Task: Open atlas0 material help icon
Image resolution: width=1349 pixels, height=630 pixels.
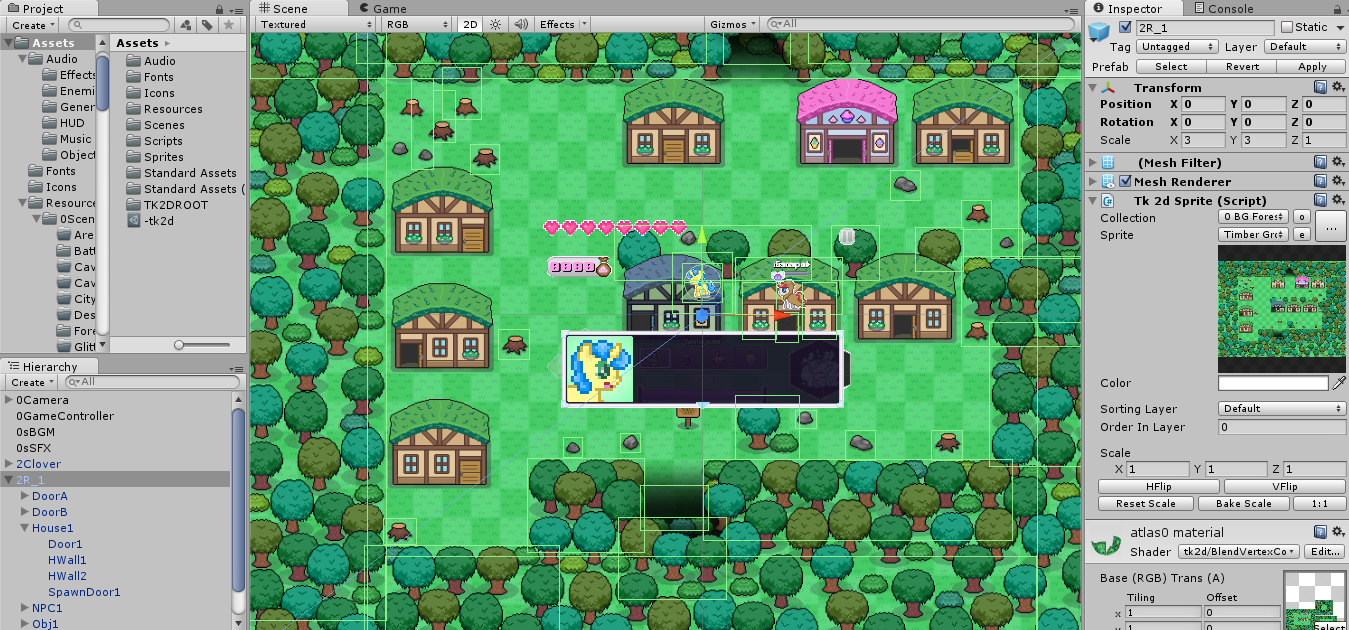Action: pyautogui.click(x=1320, y=532)
